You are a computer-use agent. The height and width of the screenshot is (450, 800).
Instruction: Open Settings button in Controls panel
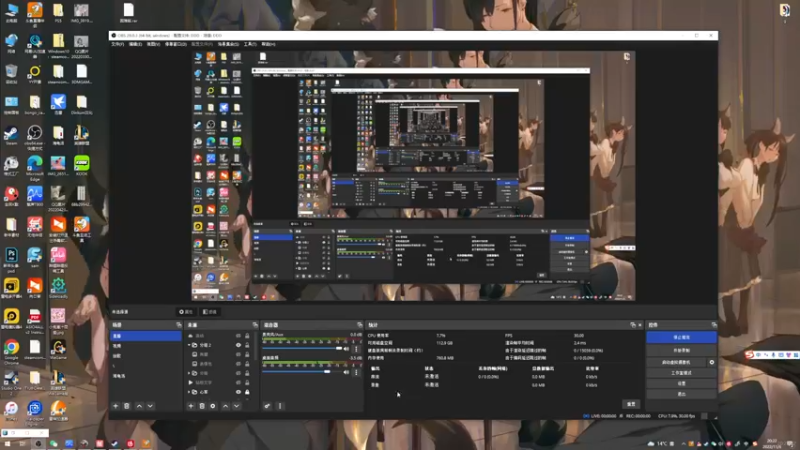[681, 384]
